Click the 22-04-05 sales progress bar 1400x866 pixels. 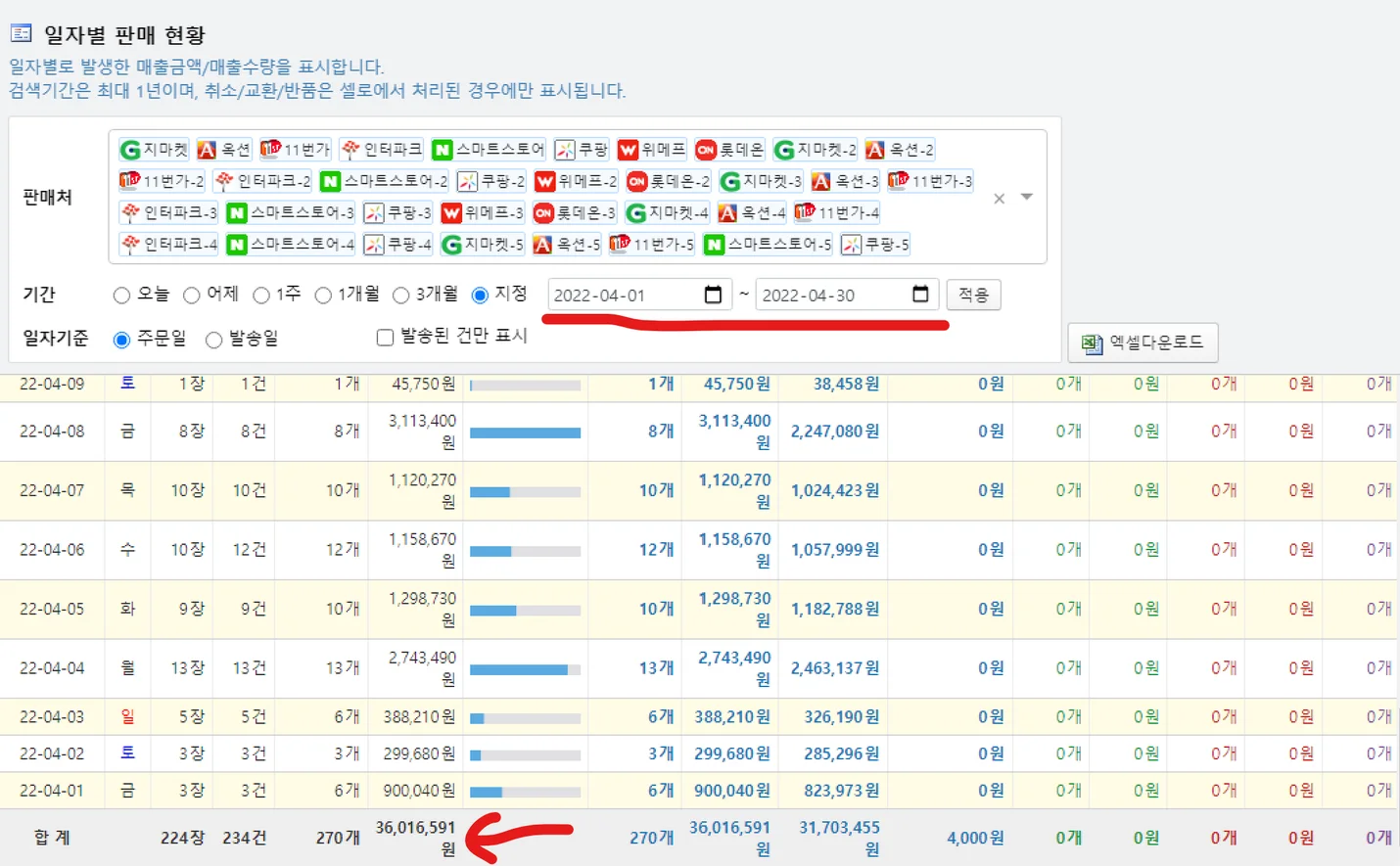tap(525, 611)
